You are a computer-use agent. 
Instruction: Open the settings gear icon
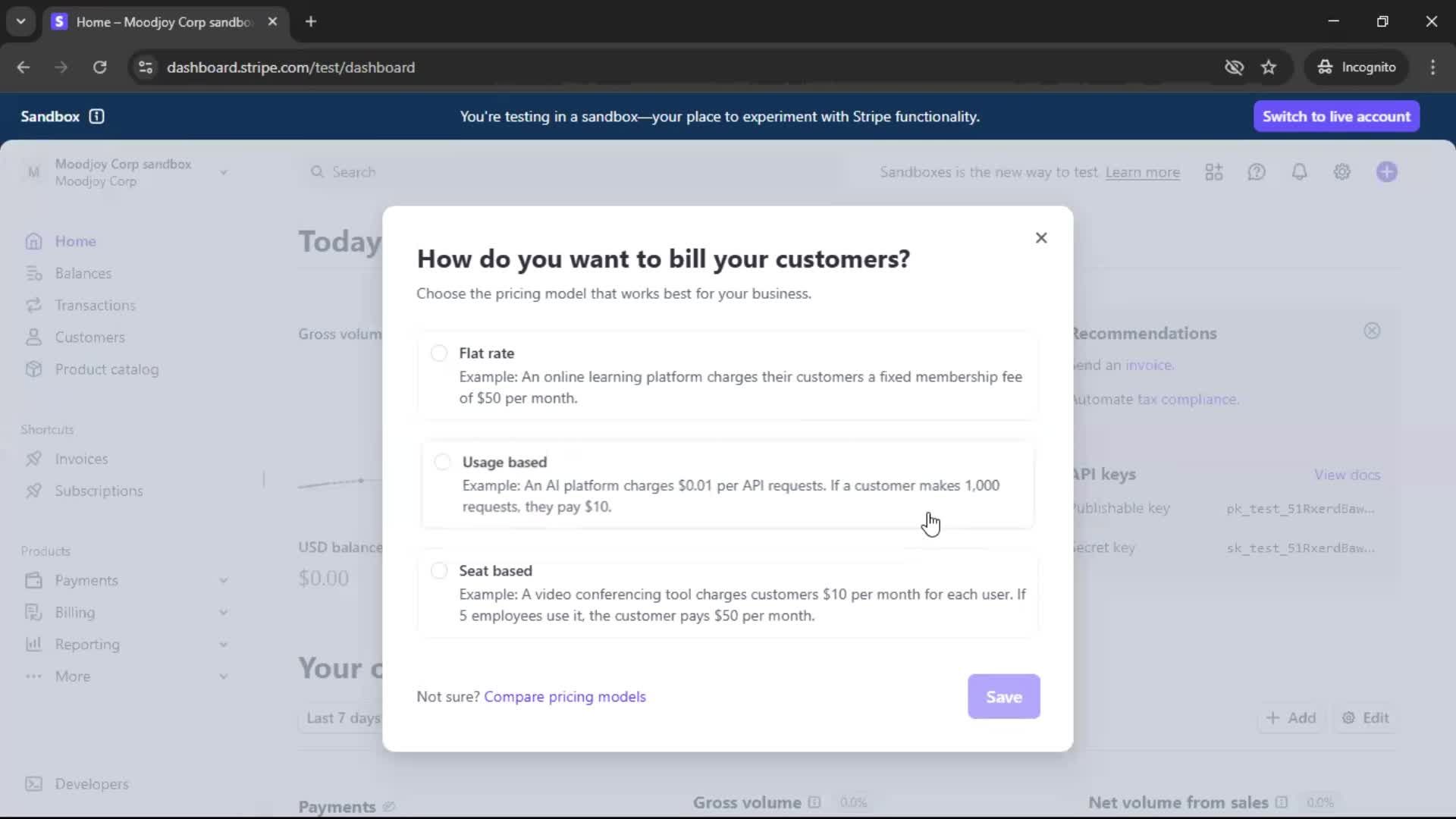point(1341,172)
